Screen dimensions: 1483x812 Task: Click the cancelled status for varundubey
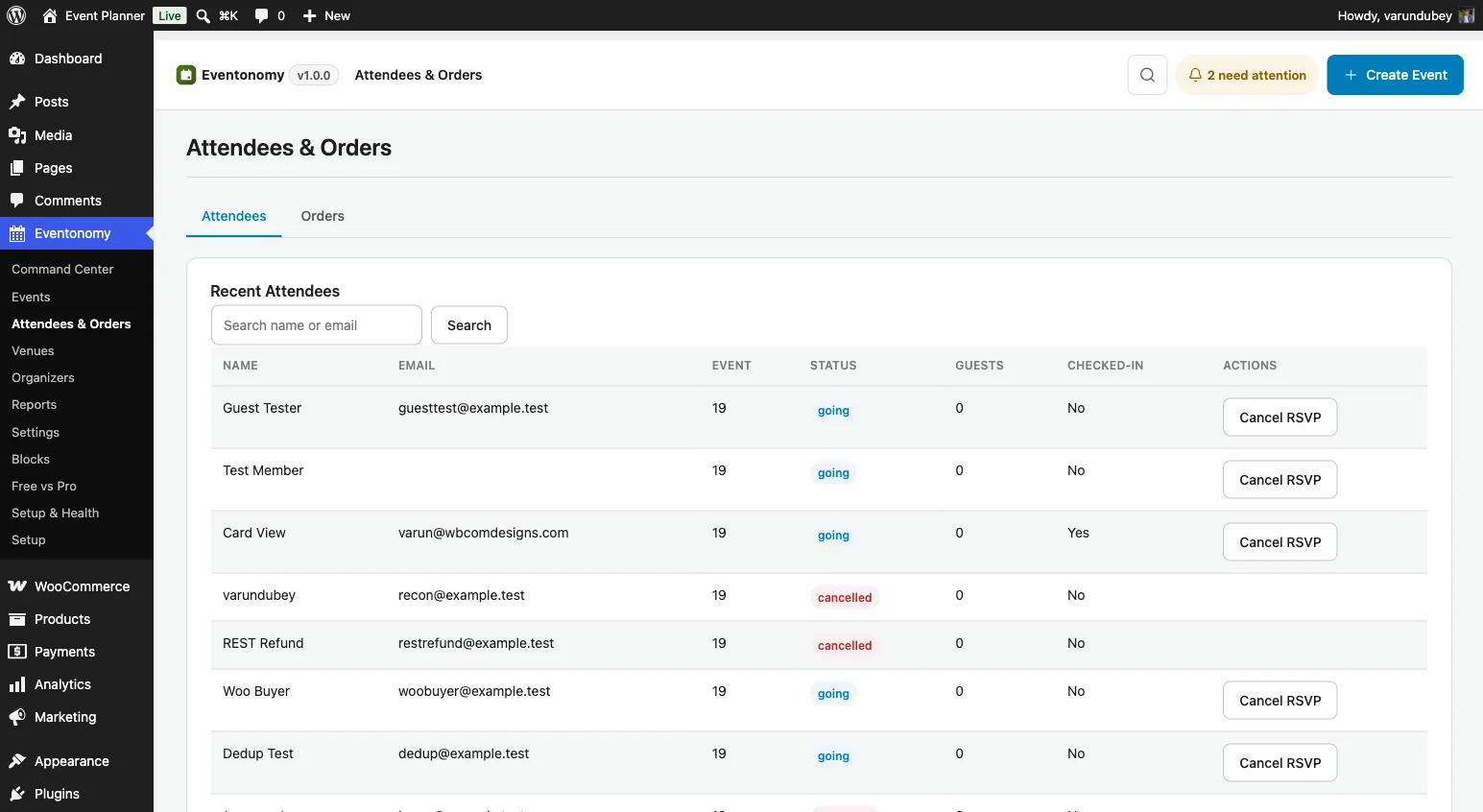(x=845, y=597)
